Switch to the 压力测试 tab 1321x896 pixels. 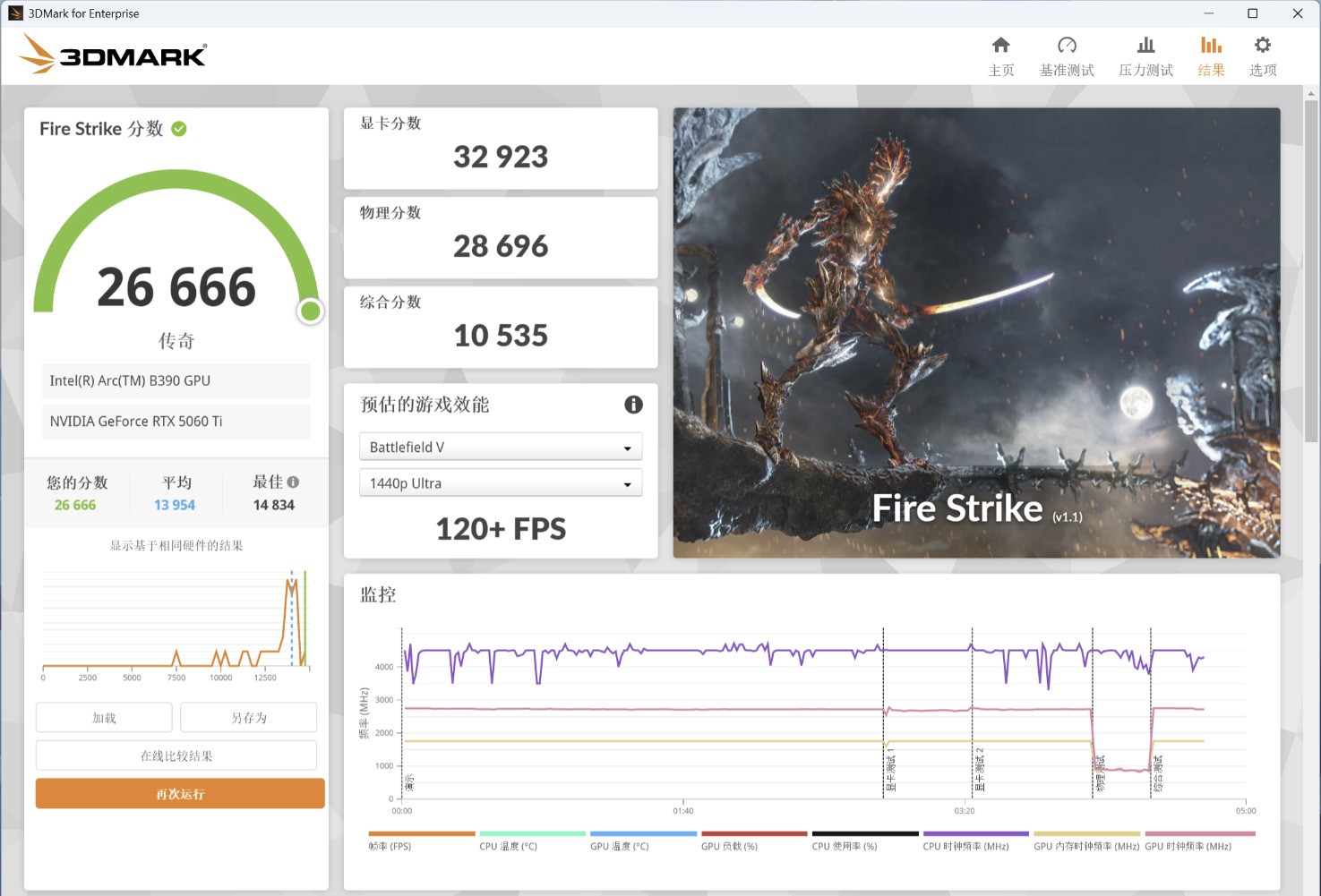[x=1145, y=54]
